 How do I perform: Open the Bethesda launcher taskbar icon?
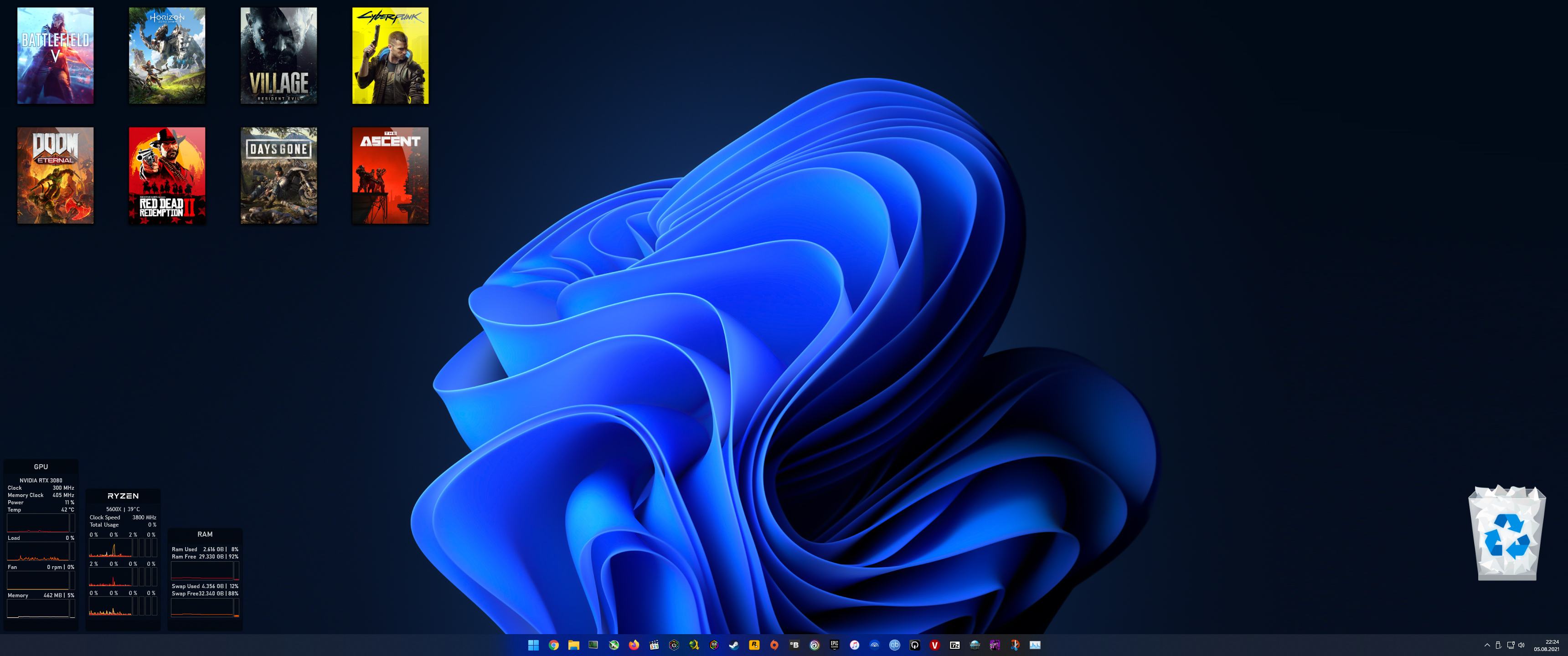794,645
